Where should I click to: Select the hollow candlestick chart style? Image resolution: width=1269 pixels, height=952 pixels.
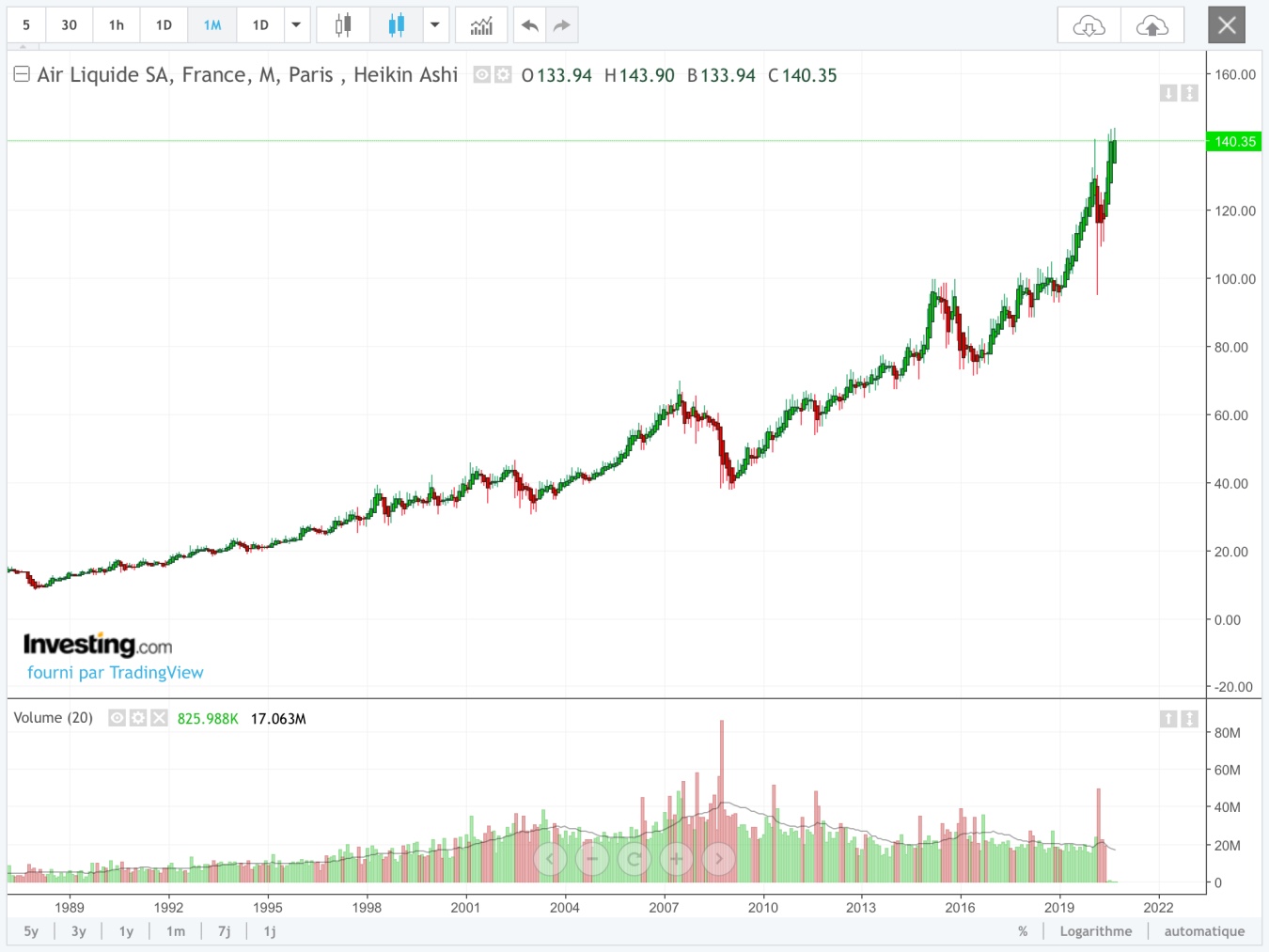pos(343,25)
